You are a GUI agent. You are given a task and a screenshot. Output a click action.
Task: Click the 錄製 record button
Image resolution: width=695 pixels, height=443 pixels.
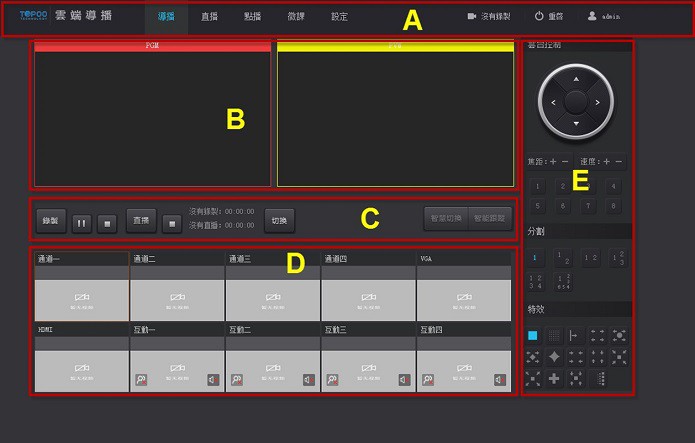[x=48, y=221]
